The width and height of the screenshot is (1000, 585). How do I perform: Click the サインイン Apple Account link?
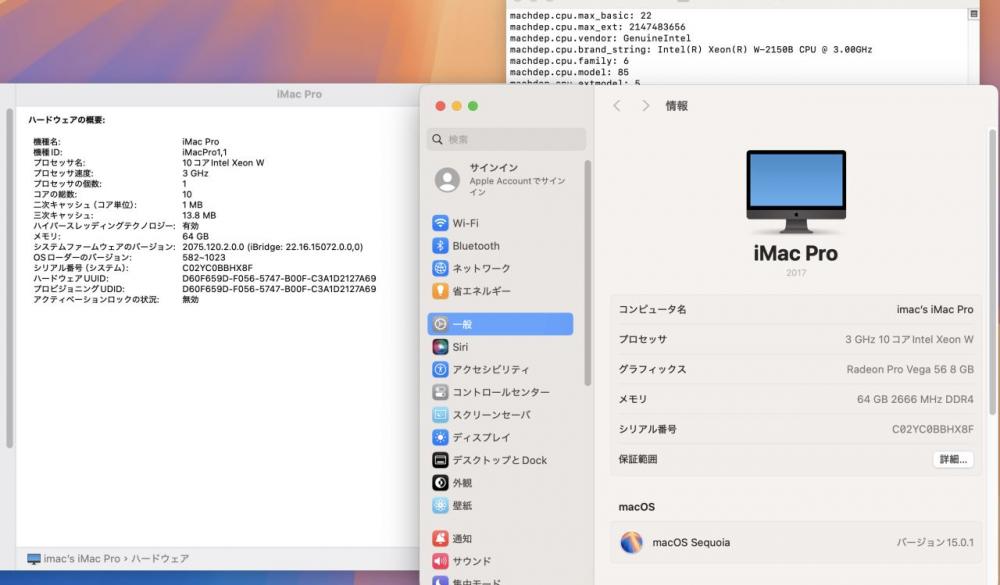(x=518, y=180)
